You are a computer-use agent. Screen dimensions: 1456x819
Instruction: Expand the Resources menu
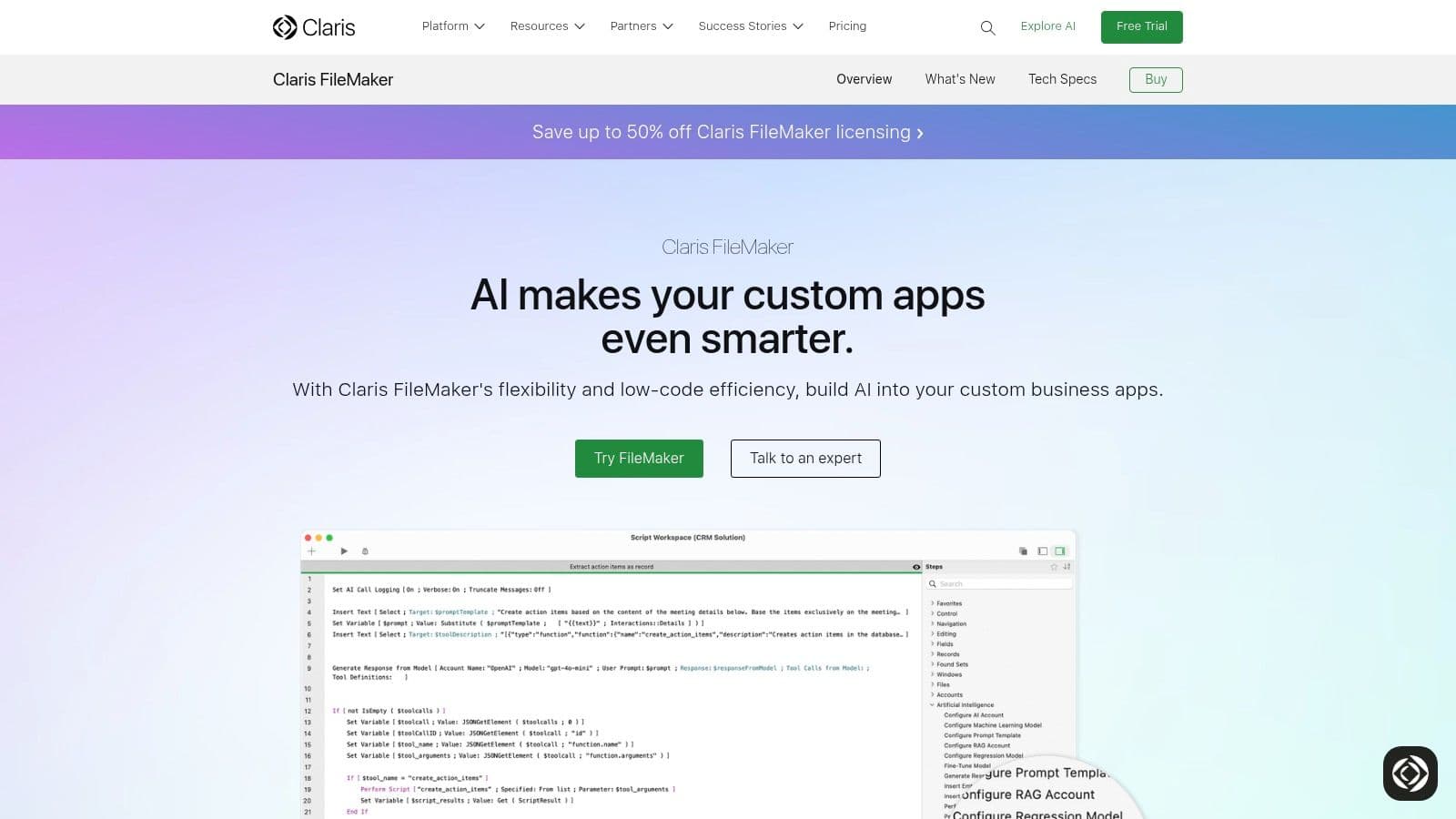548,26
